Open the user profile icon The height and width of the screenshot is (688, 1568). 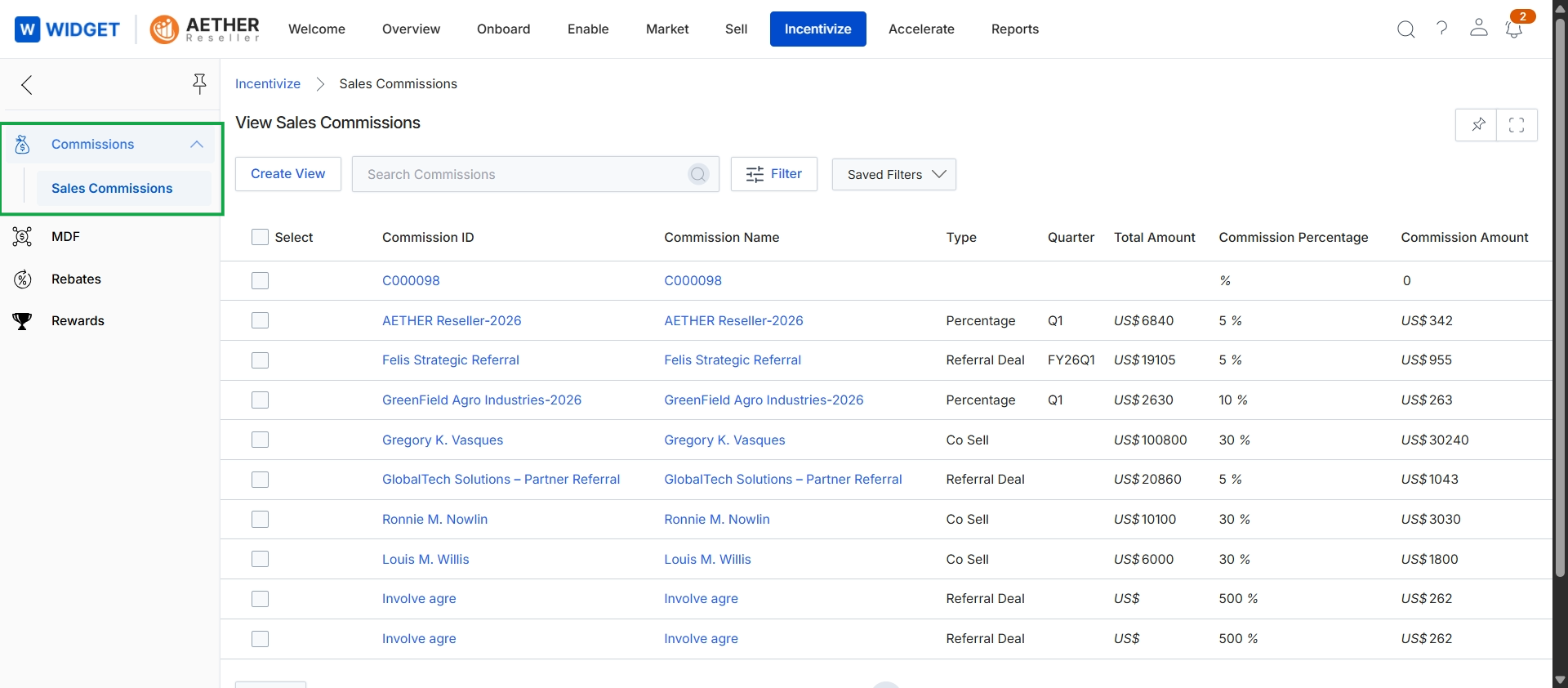(x=1478, y=28)
